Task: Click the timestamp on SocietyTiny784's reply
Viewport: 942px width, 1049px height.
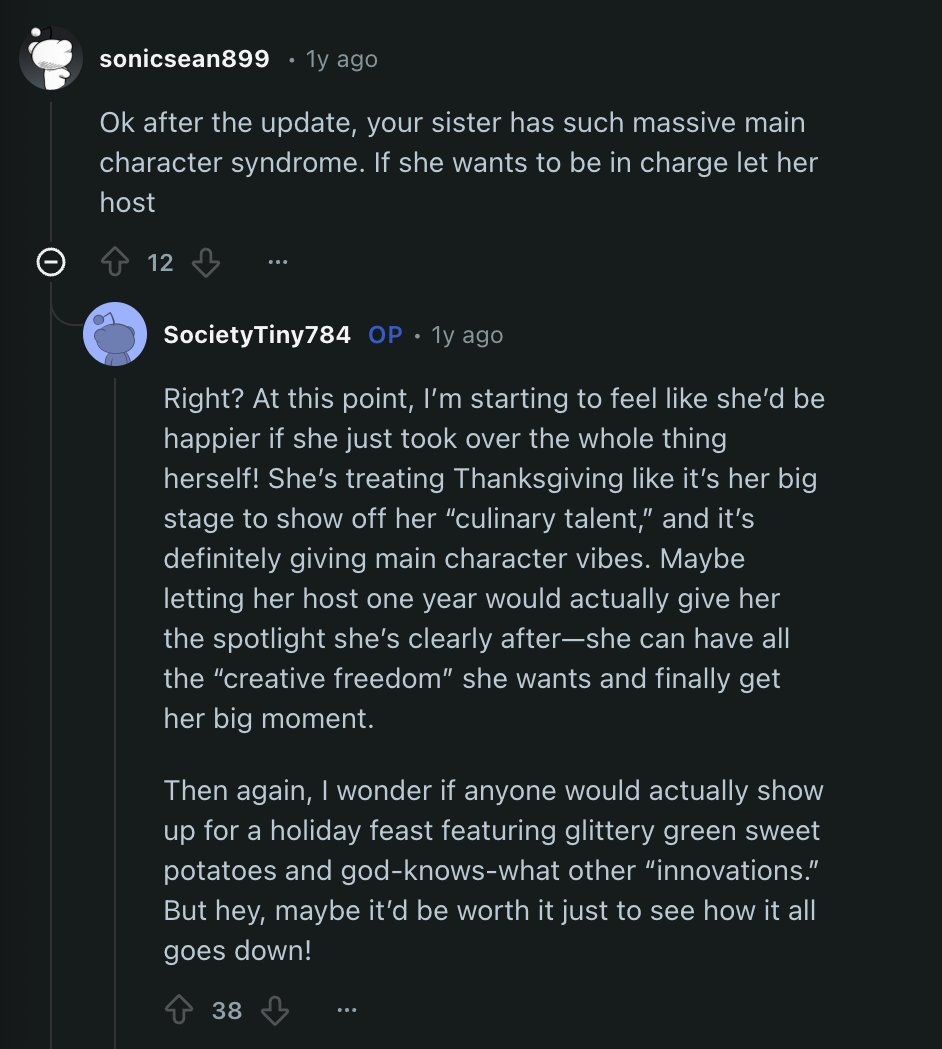Action: [467, 335]
